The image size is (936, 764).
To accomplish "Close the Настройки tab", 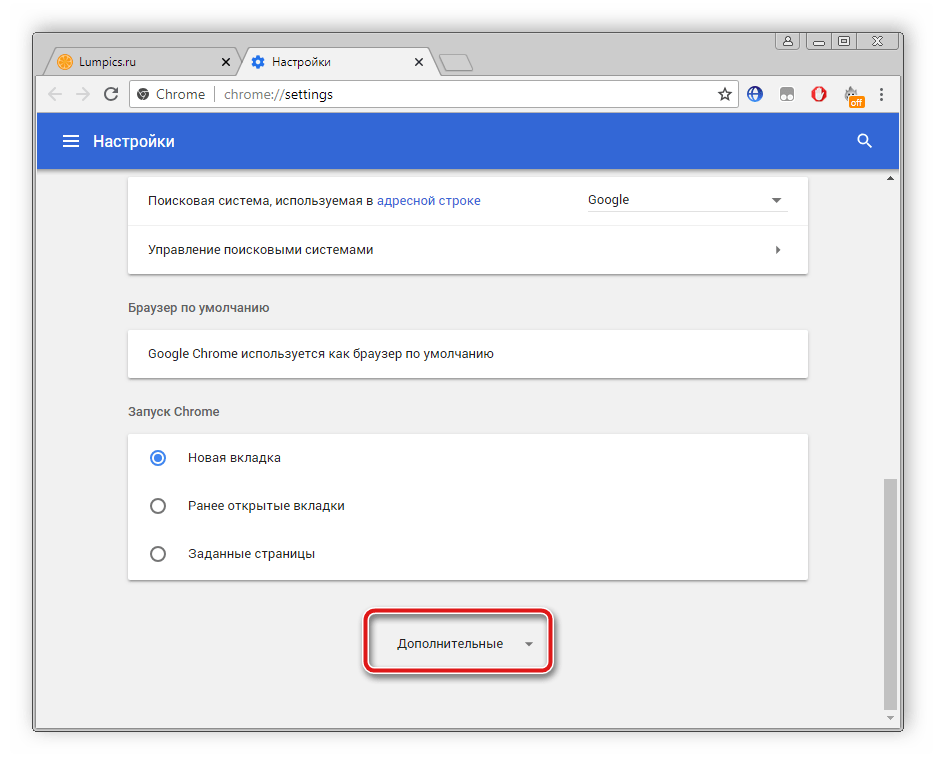I will [x=418, y=62].
